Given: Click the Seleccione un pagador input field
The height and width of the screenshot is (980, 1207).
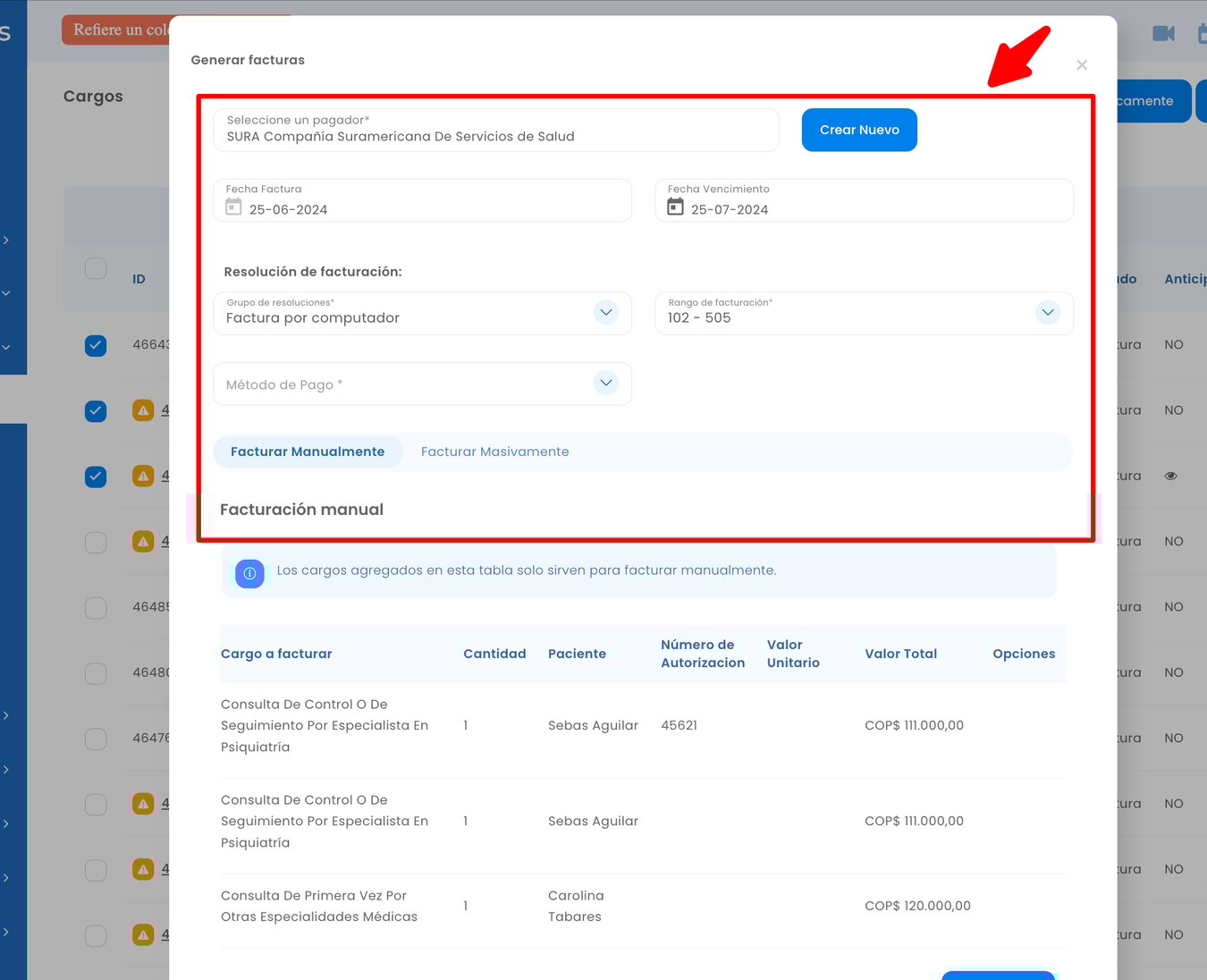Looking at the screenshot, I should 495,130.
